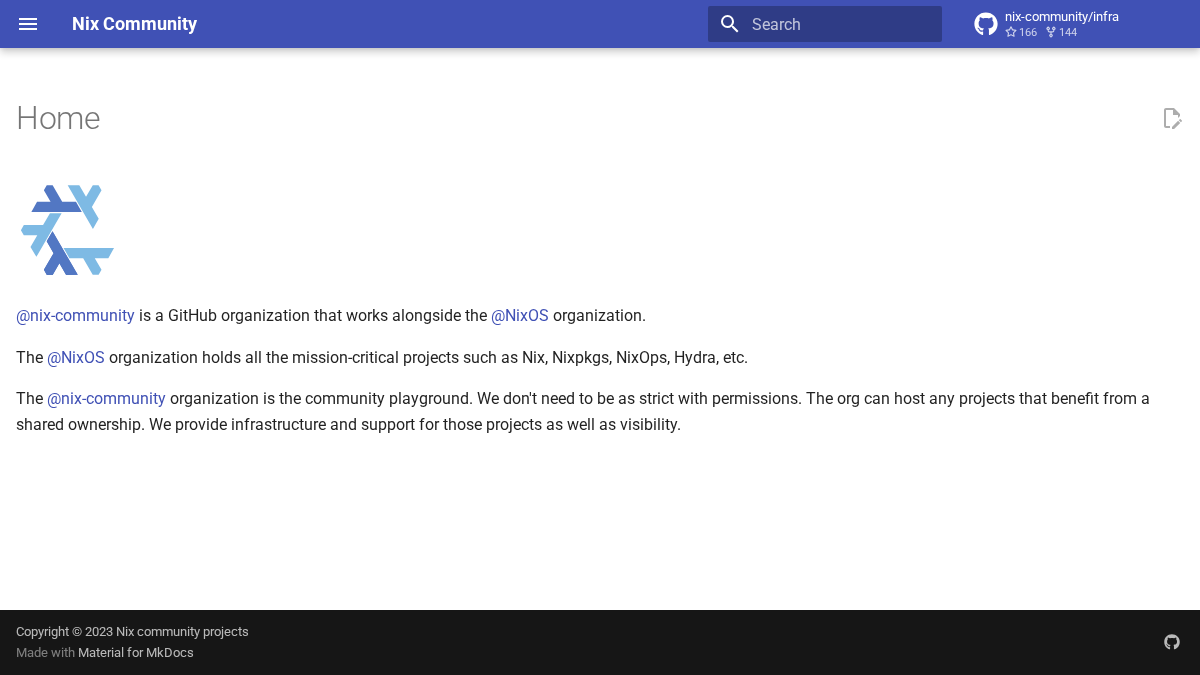Screen dimensions: 1200x675
Task: Open the first @nix-community link
Action: [x=75, y=316]
